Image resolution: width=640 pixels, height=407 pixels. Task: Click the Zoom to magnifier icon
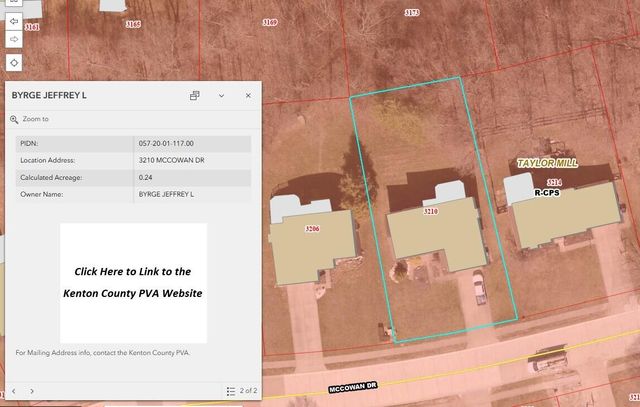point(14,119)
